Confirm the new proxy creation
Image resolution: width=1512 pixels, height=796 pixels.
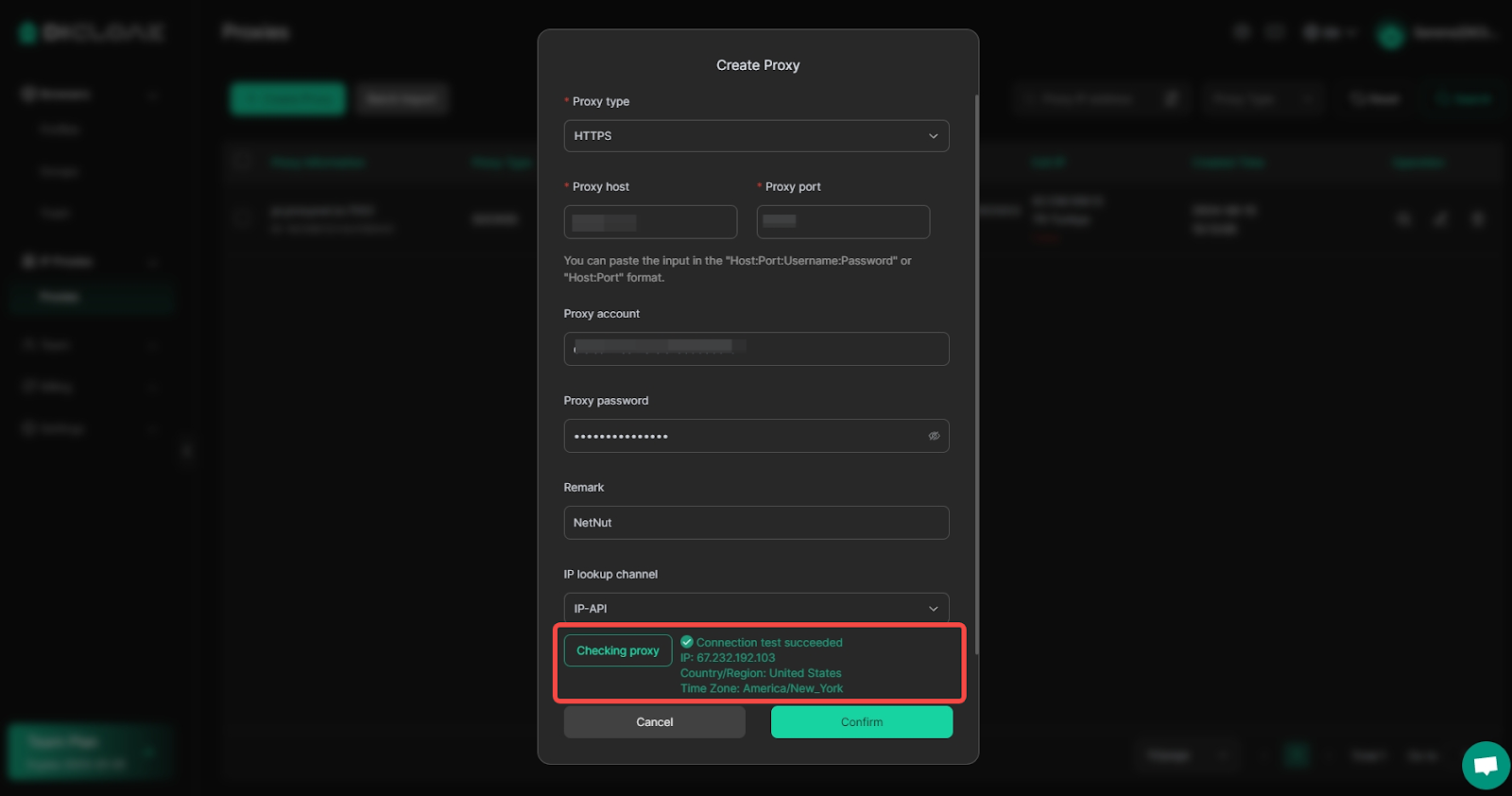[x=862, y=722]
